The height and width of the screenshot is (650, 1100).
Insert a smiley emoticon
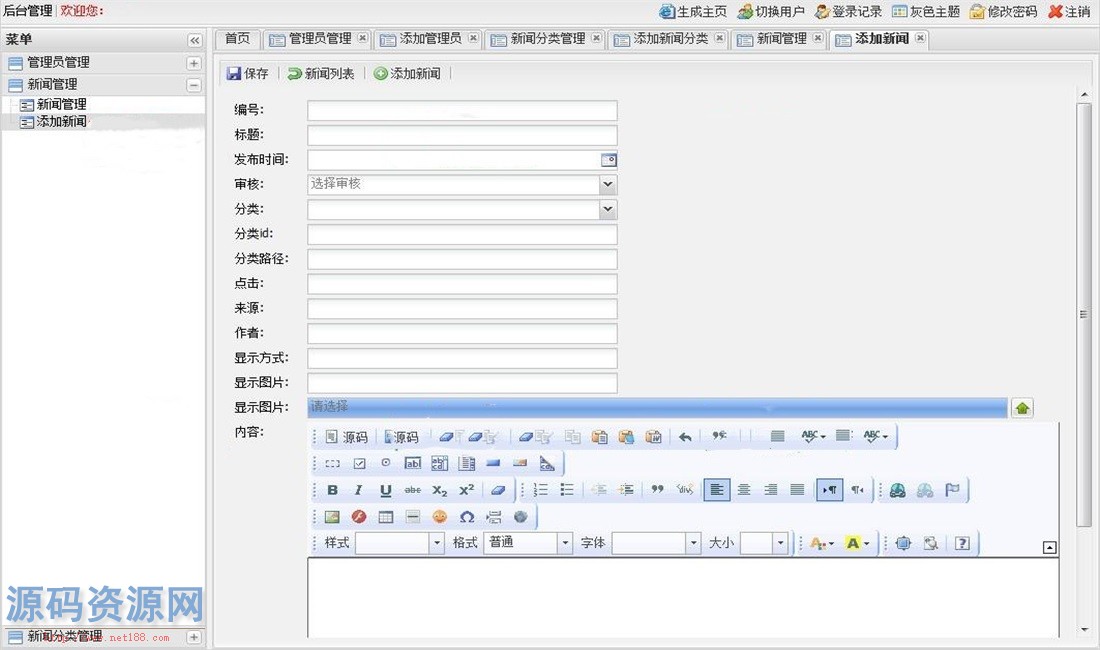tap(440, 517)
